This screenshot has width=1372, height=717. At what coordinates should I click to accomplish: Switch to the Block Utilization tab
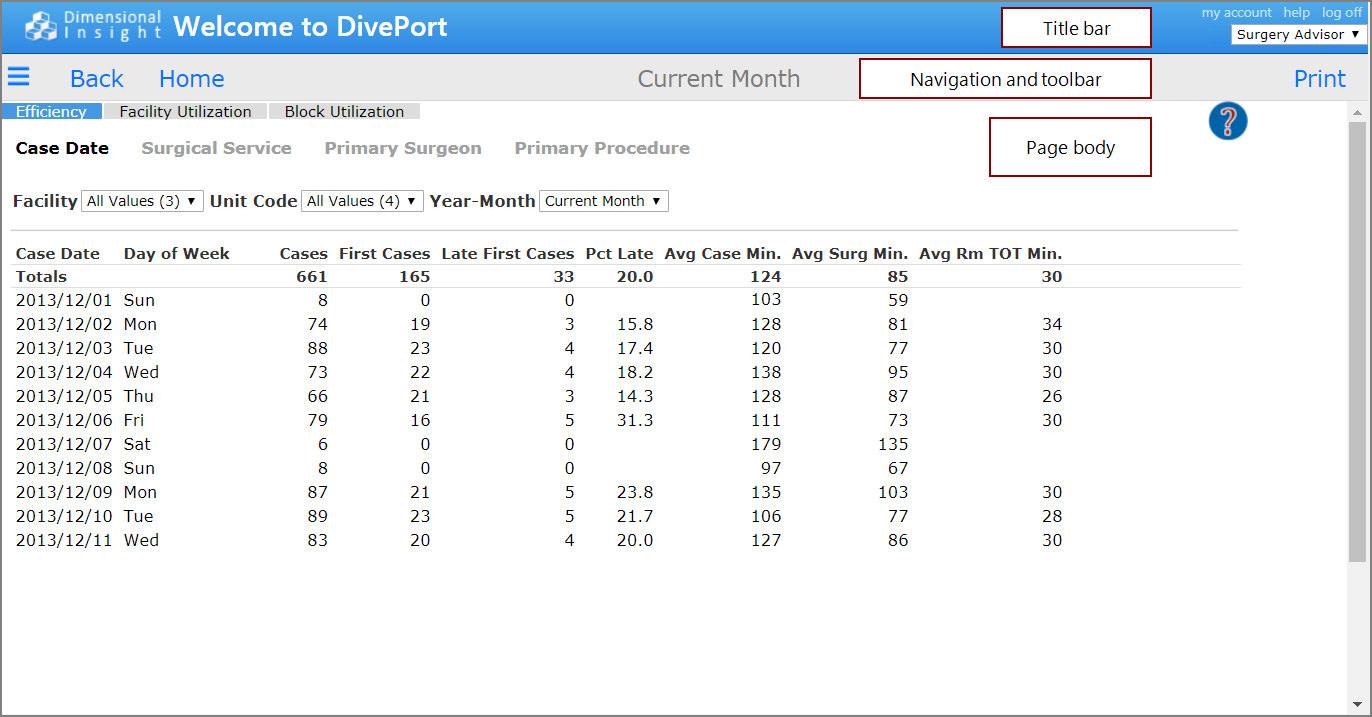(x=344, y=111)
